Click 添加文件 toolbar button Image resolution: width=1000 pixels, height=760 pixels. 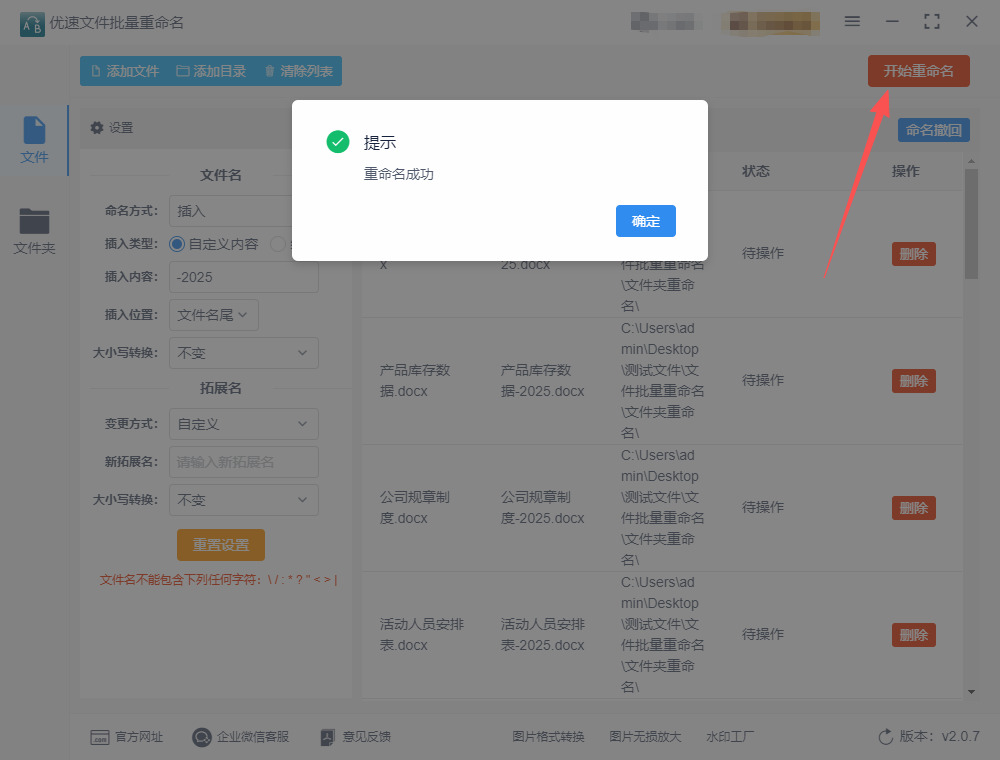[x=125, y=71]
